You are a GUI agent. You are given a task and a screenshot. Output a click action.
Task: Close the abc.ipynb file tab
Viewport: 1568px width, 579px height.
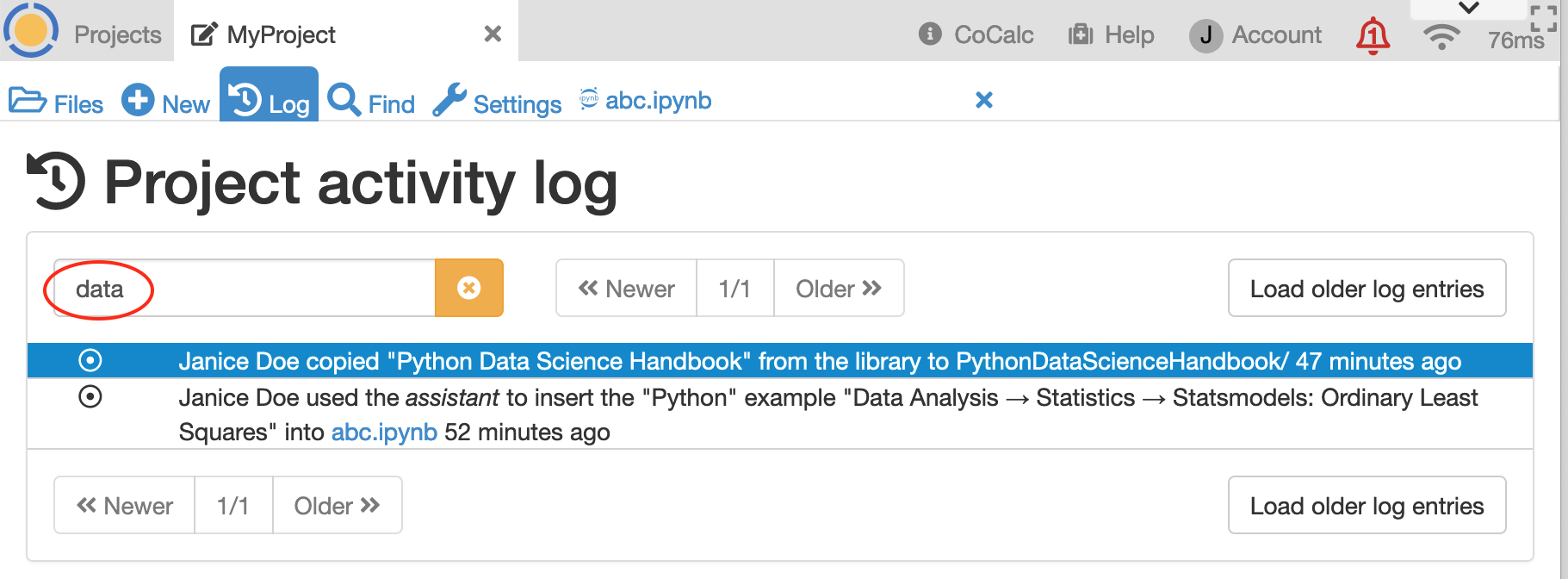(x=983, y=101)
